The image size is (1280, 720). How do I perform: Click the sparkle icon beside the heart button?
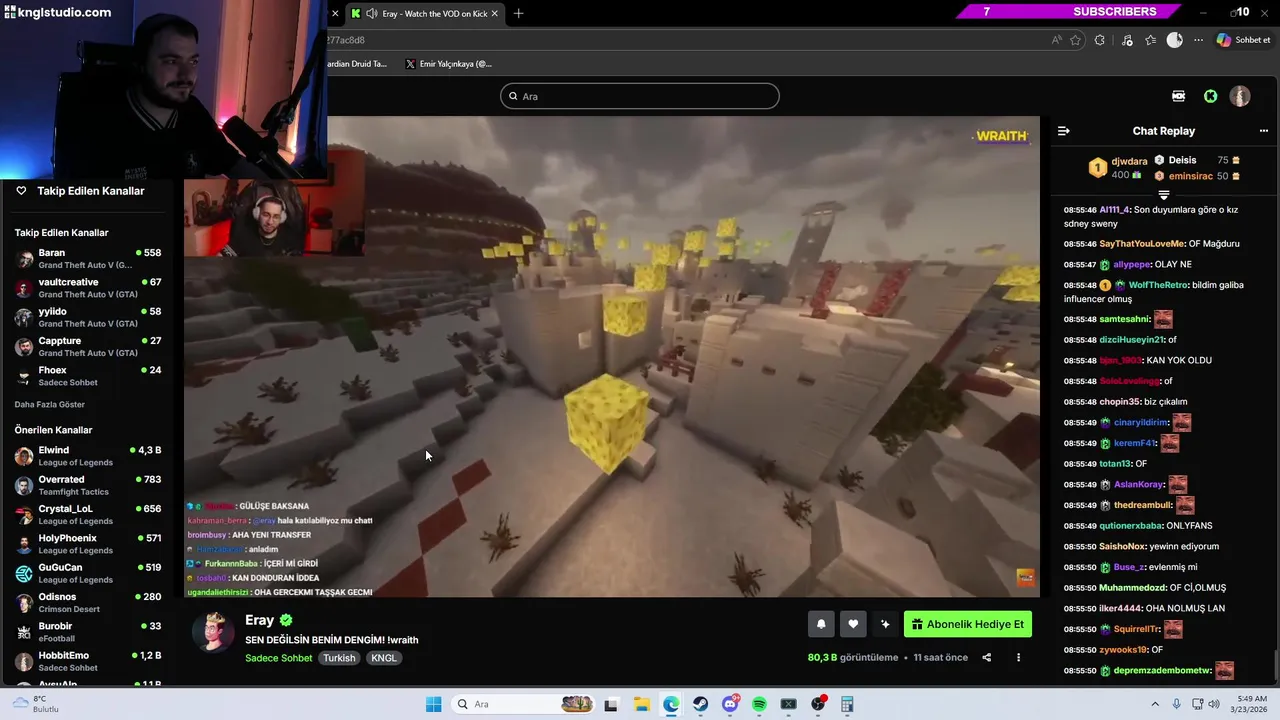pos(885,624)
